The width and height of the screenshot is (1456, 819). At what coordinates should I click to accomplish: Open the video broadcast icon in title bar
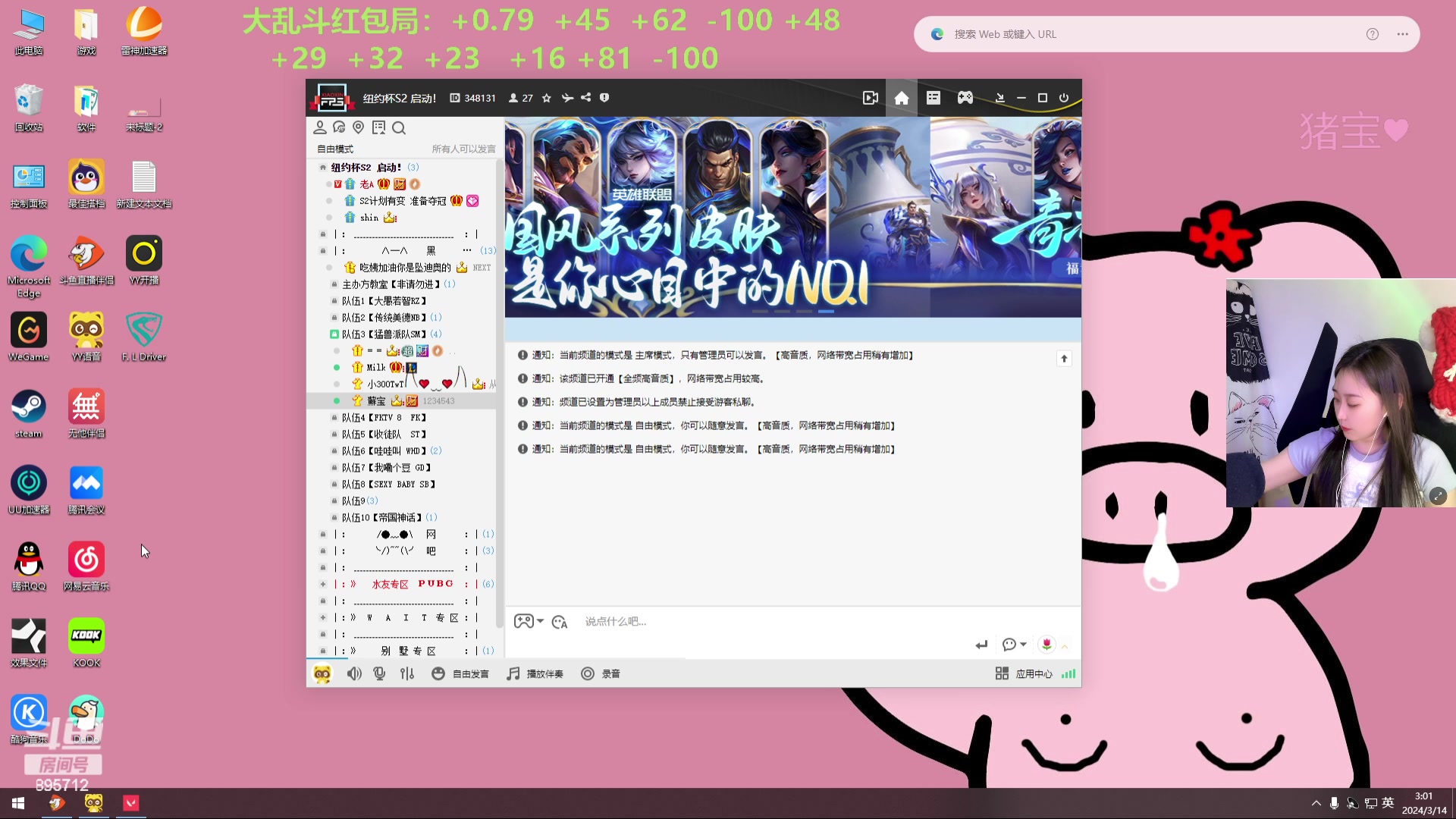click(x=870, y=97)
